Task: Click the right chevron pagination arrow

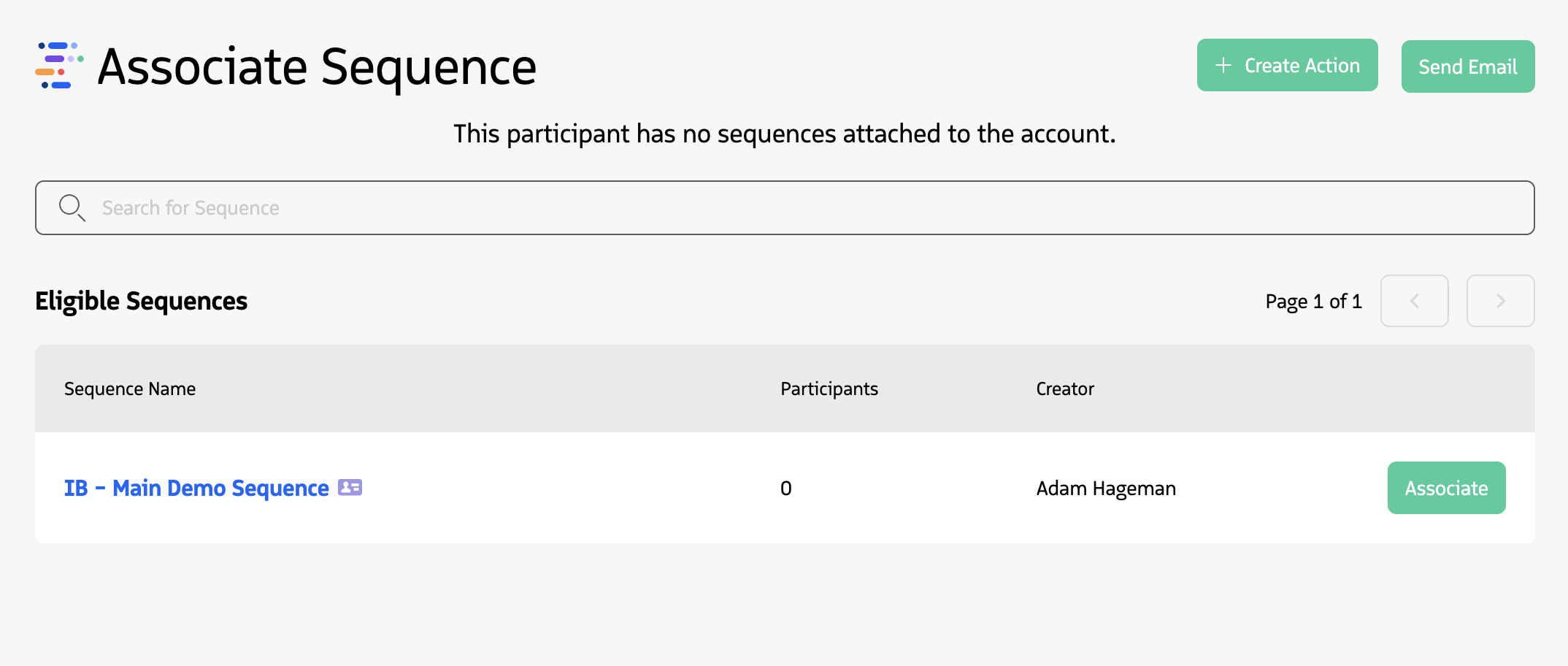Action: (1500, 301)
